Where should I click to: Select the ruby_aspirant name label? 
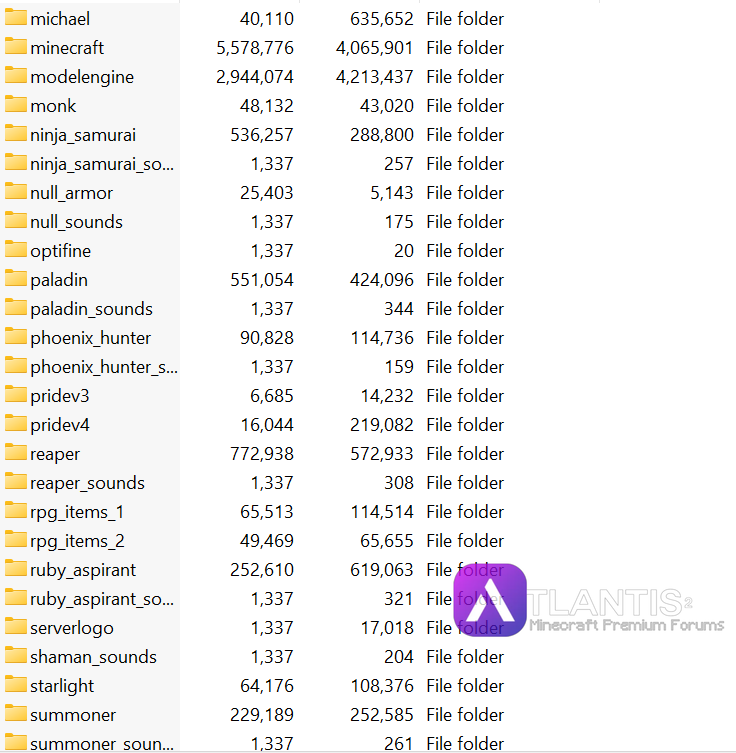(83, 570)
